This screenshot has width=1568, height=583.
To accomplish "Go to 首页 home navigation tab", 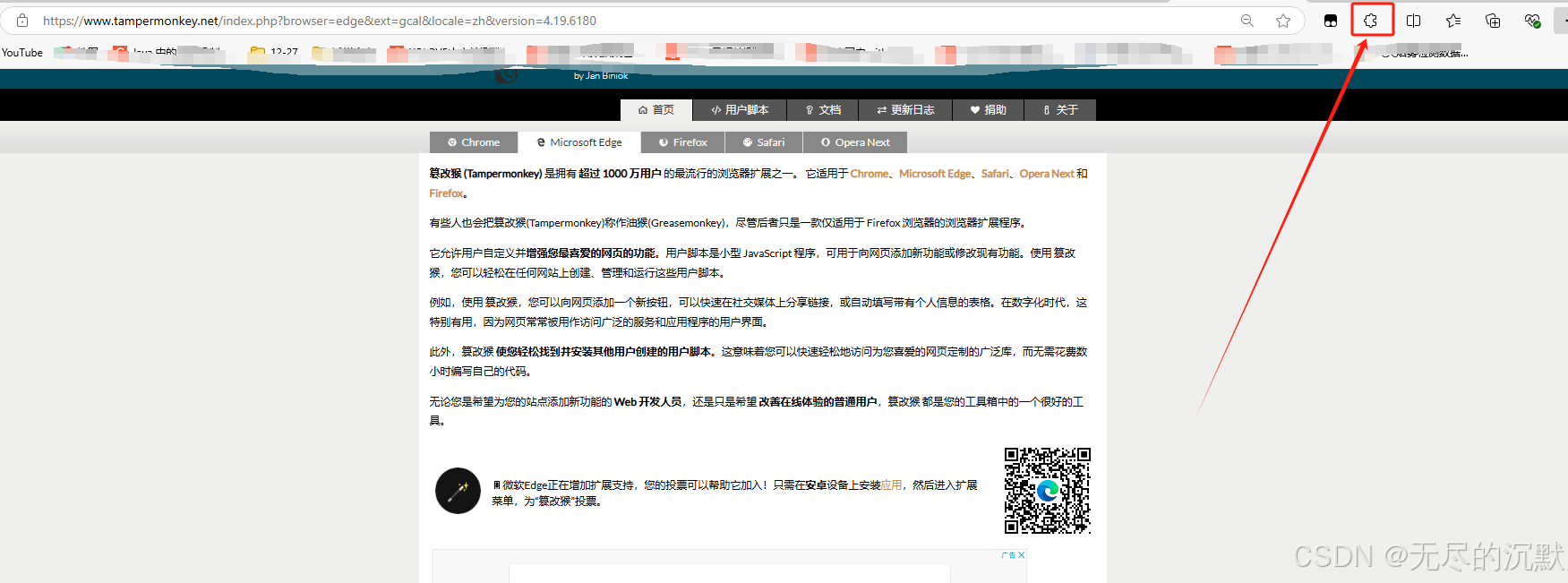I will tap(656, 110).
